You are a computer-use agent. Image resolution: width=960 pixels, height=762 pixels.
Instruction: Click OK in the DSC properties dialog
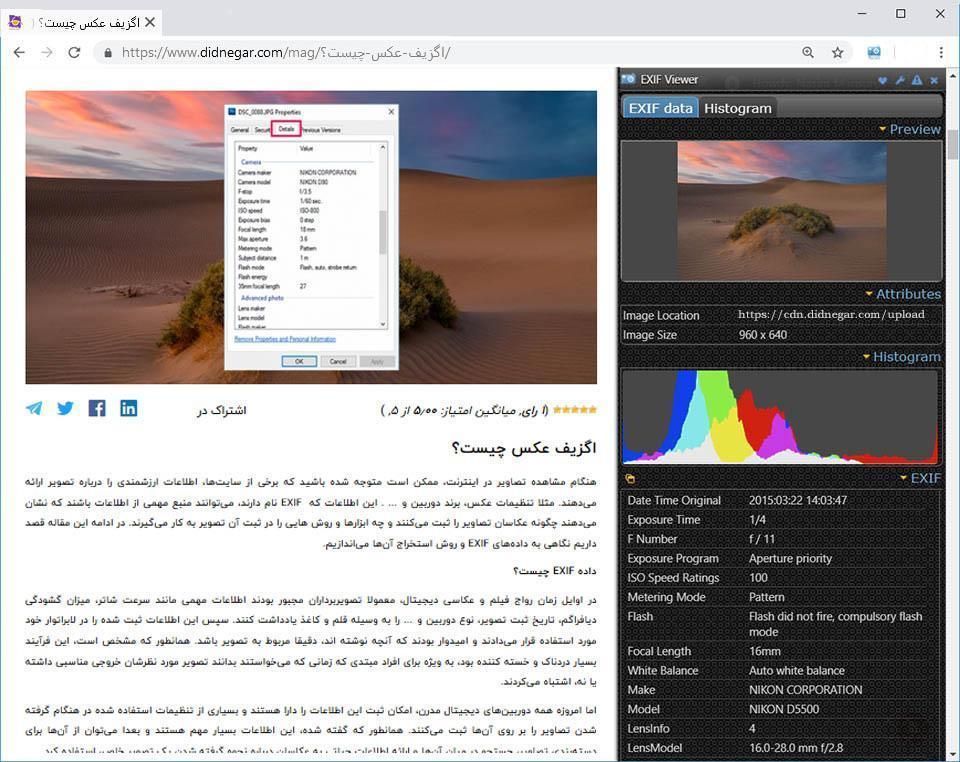point(300,361)
